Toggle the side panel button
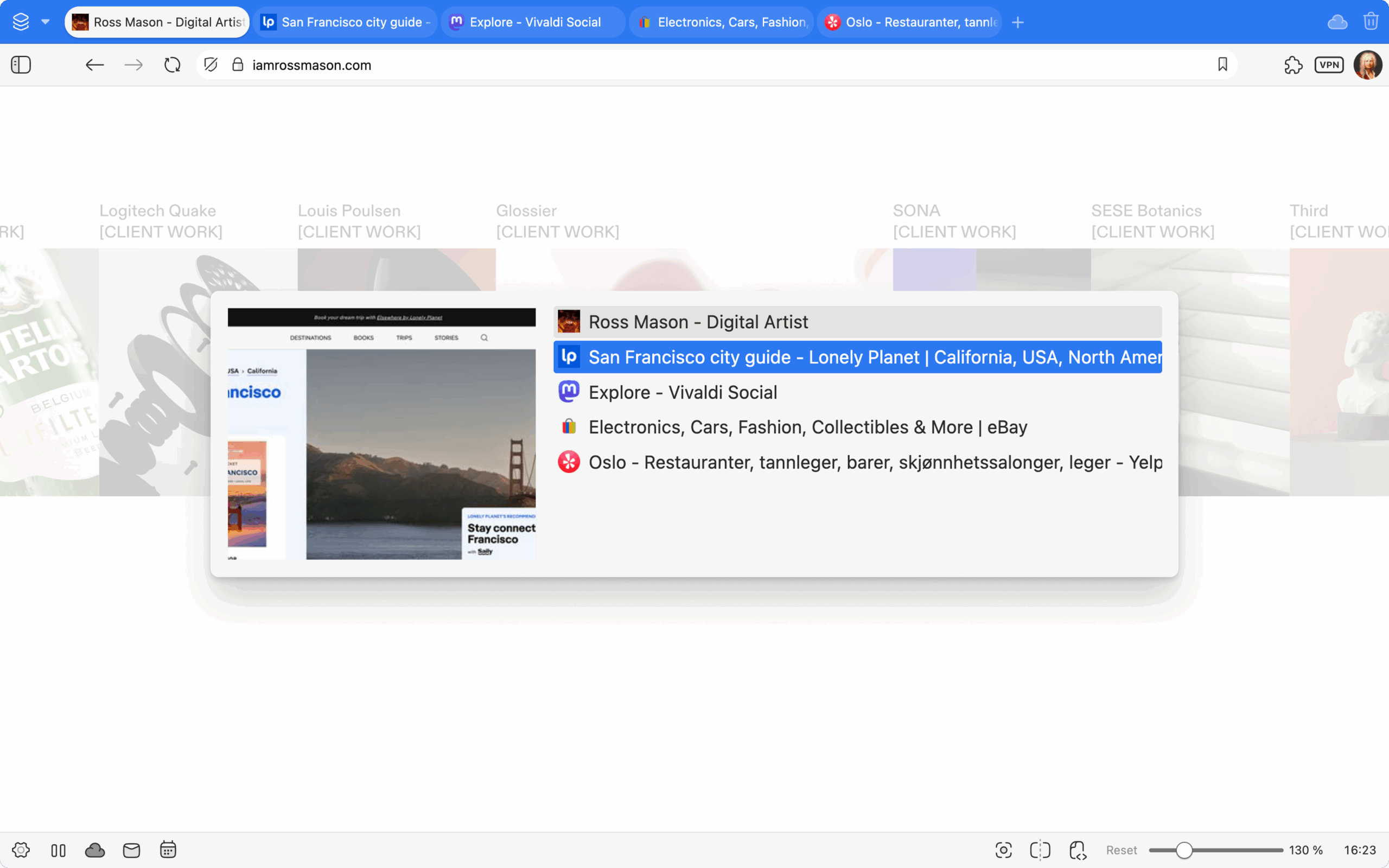This screenshot has width=1389, height=868. [21, 65]
